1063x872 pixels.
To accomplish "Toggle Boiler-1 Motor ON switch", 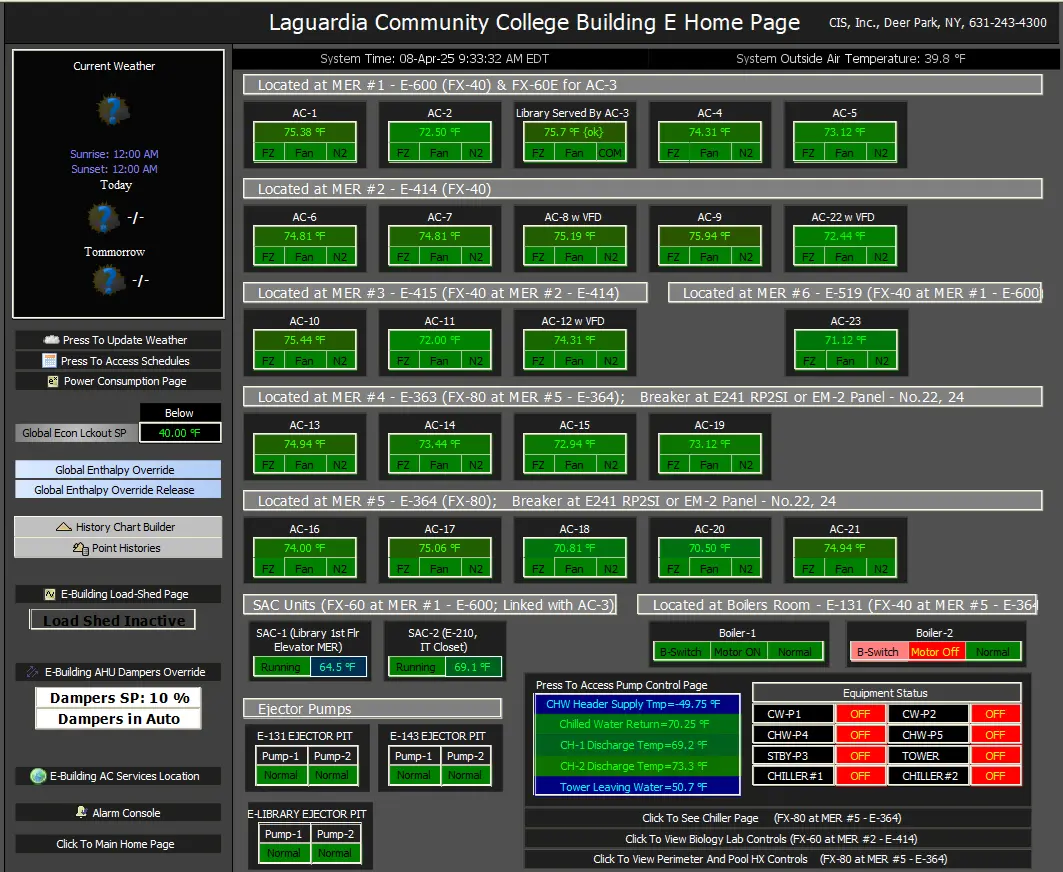I will tap(740, 651).
